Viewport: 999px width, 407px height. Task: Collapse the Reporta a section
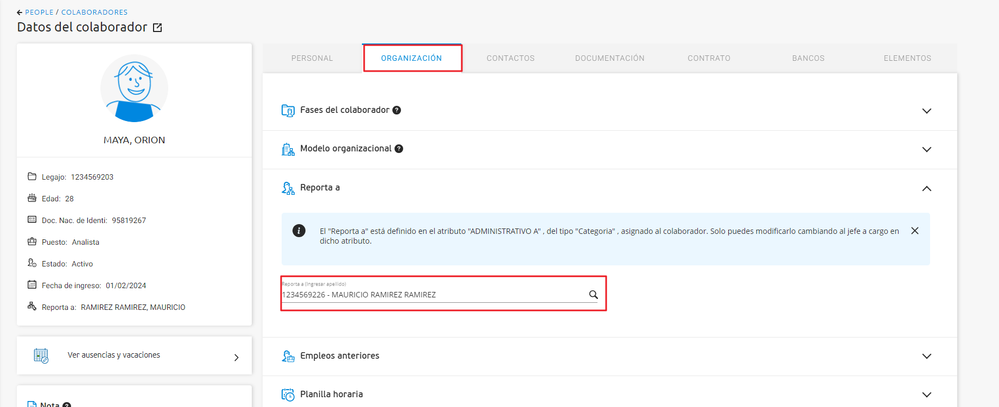[x=926, y=188]
